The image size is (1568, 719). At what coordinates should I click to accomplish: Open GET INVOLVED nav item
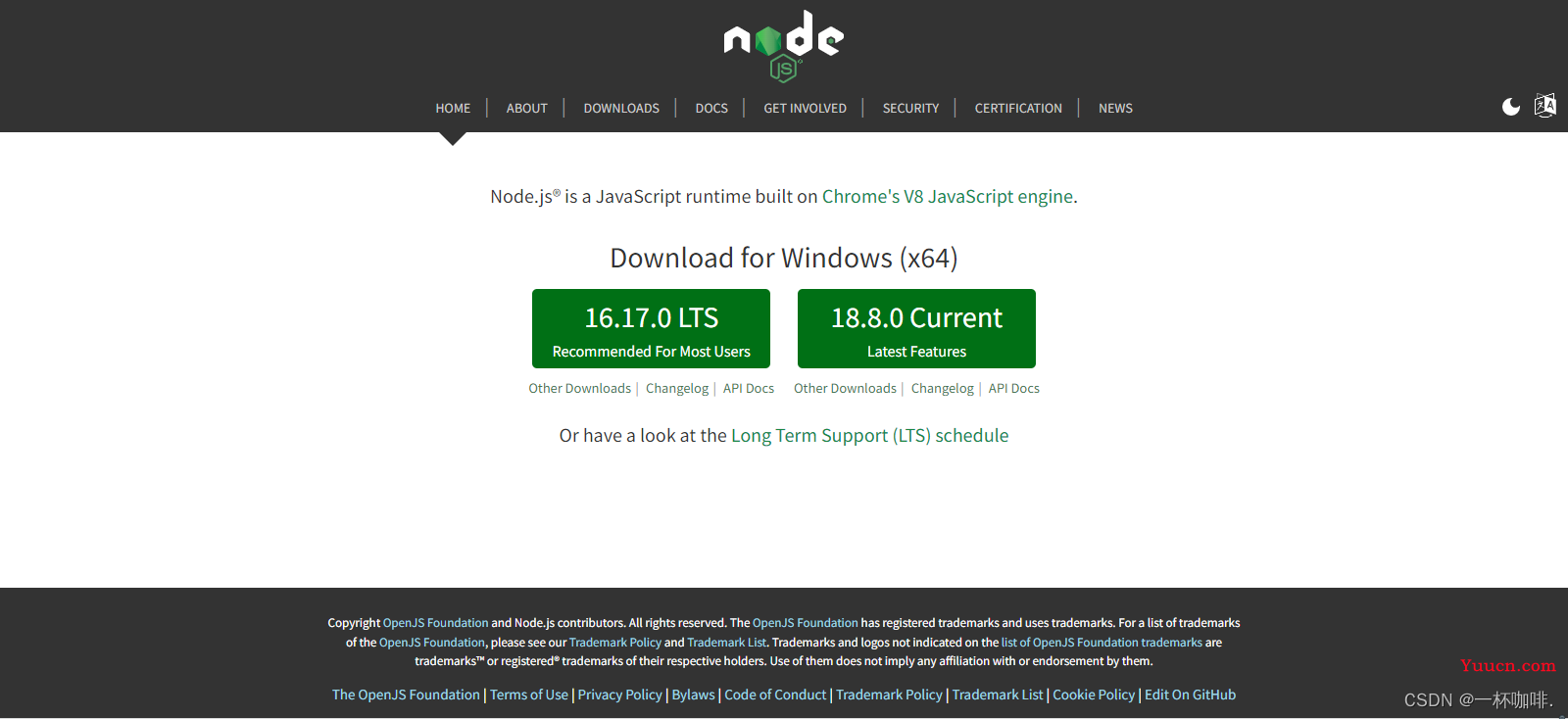806,108
